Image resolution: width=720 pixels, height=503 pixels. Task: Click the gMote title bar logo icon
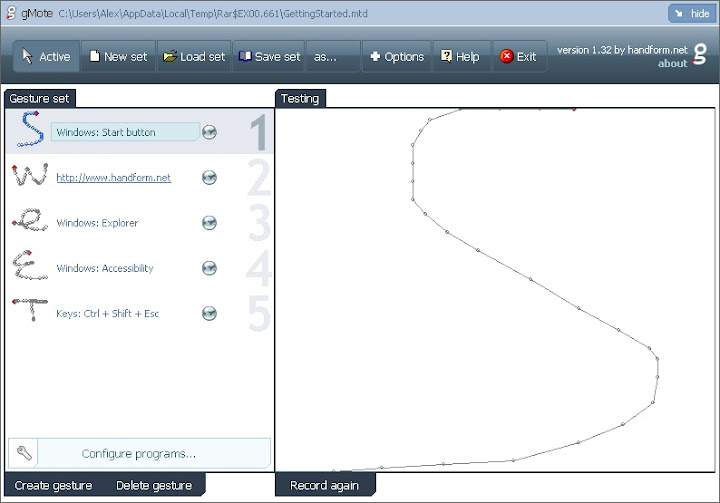coord(11,13)
